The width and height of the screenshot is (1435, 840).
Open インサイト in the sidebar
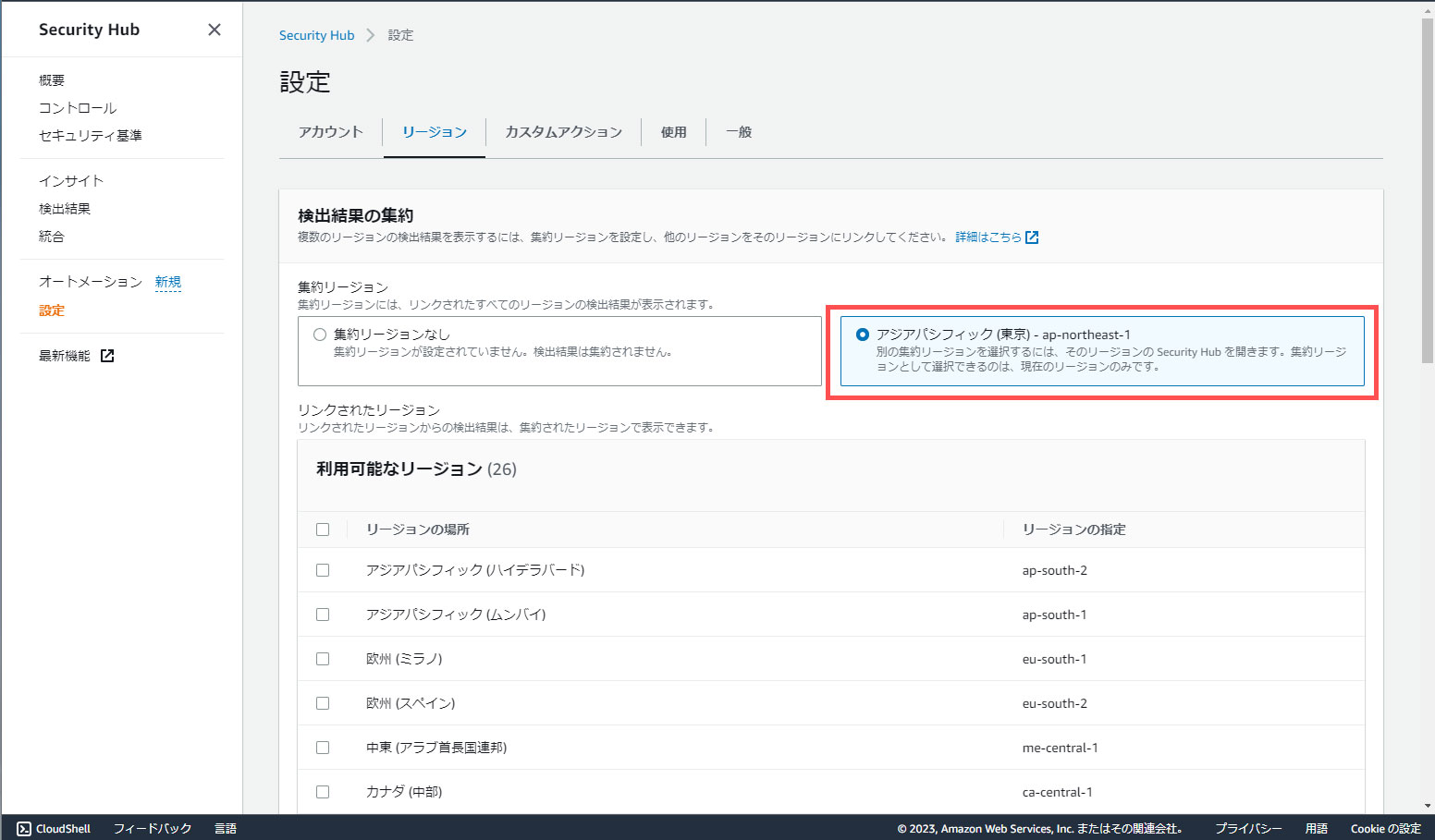(x=71, y=181)
